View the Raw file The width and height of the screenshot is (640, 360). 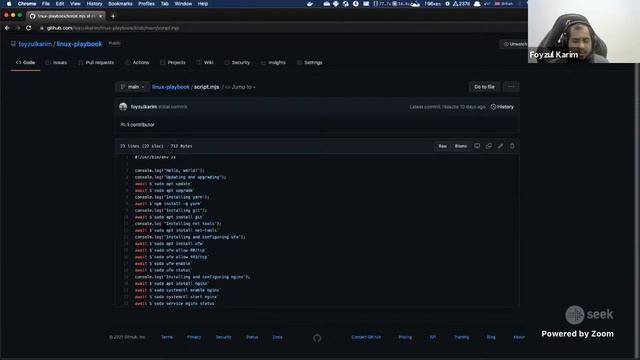(x=442, y=146)
